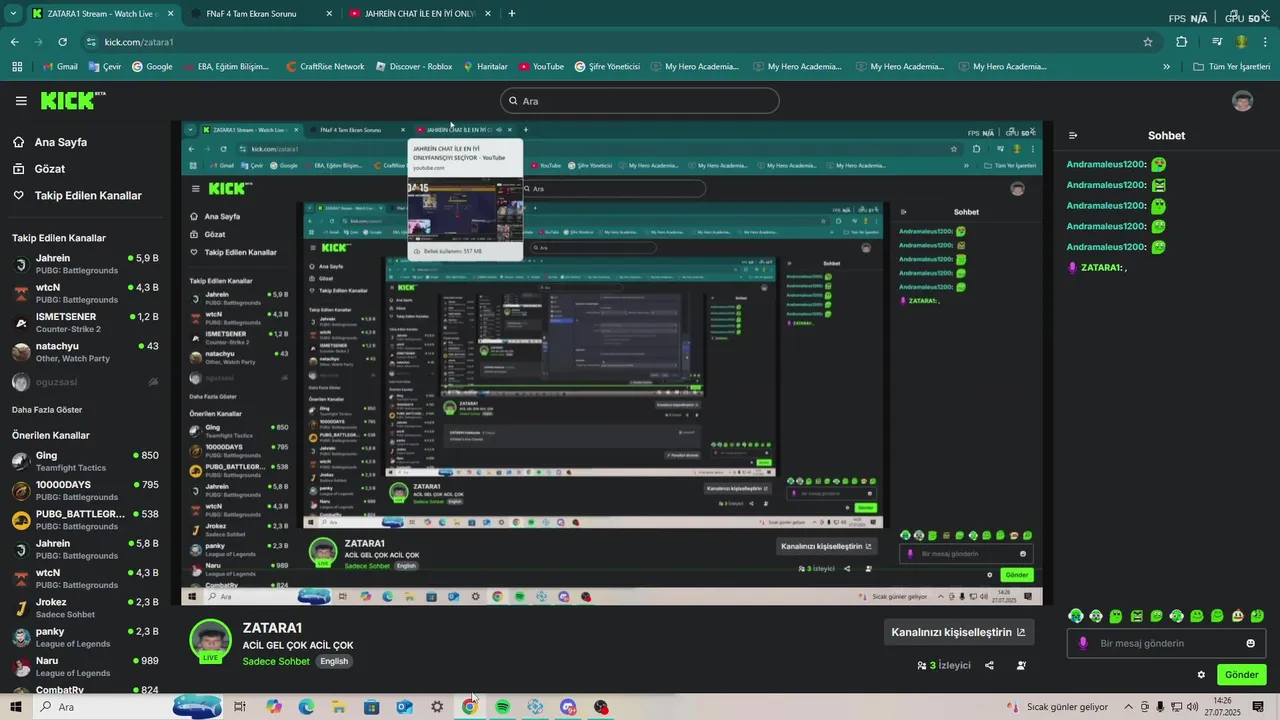Open Jrokez channel in sidebar
The width and height of the screenshot is (1280, 720).
pyautogui.click(x=85, y=607)
